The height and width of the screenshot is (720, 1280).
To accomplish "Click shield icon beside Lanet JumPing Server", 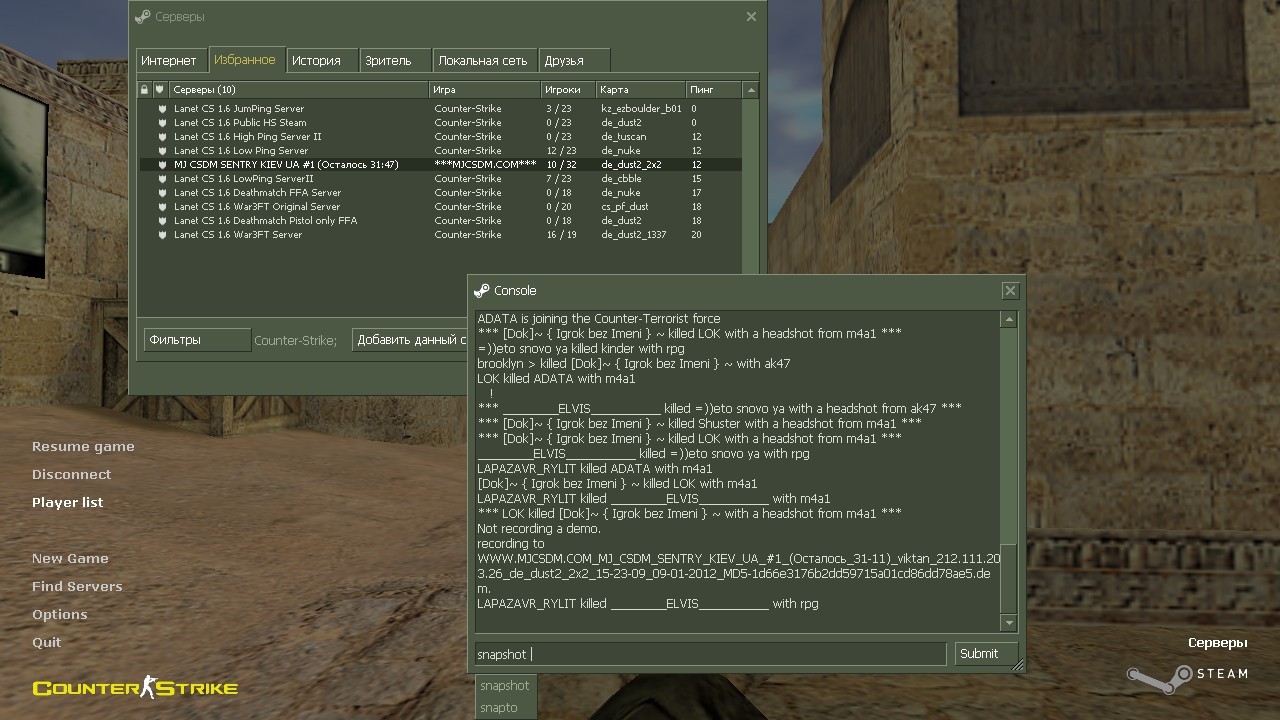I will tap(162, 109).
